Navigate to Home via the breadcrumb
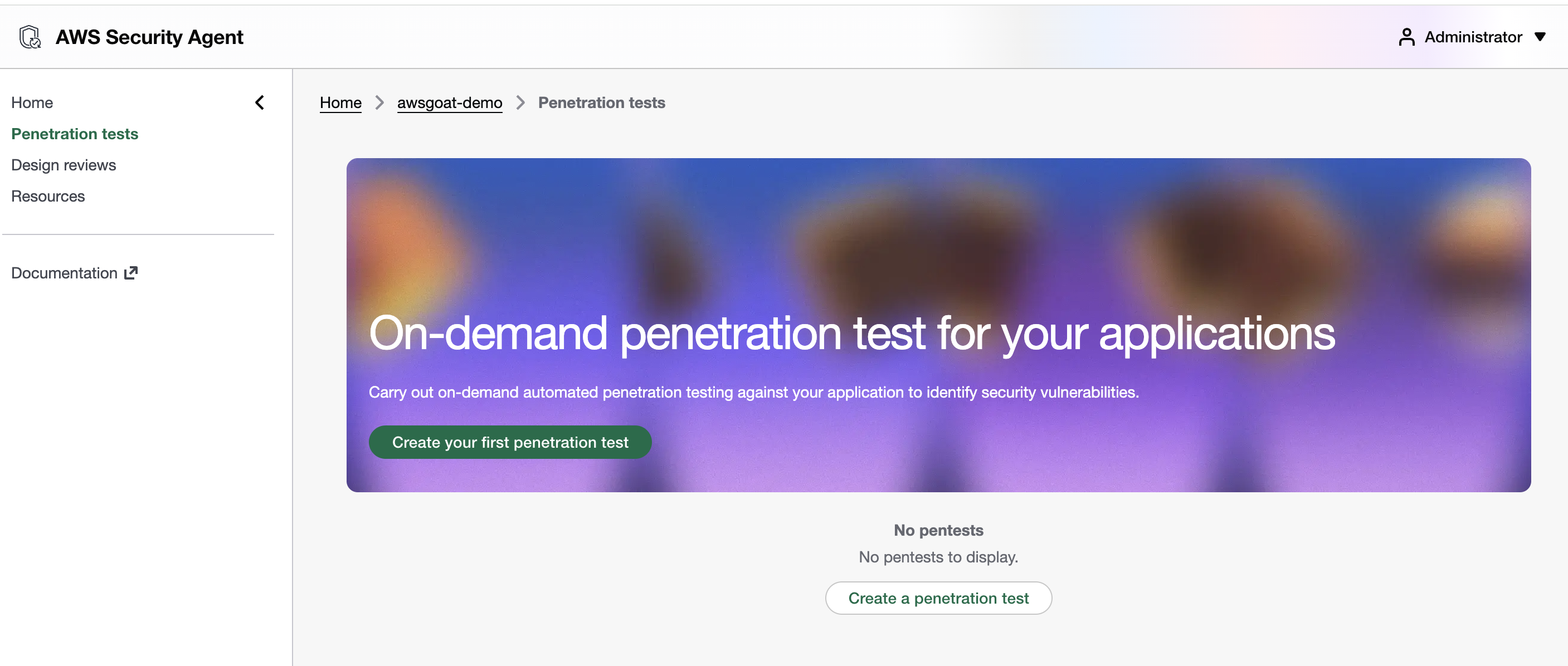 [x=340, y=102]
